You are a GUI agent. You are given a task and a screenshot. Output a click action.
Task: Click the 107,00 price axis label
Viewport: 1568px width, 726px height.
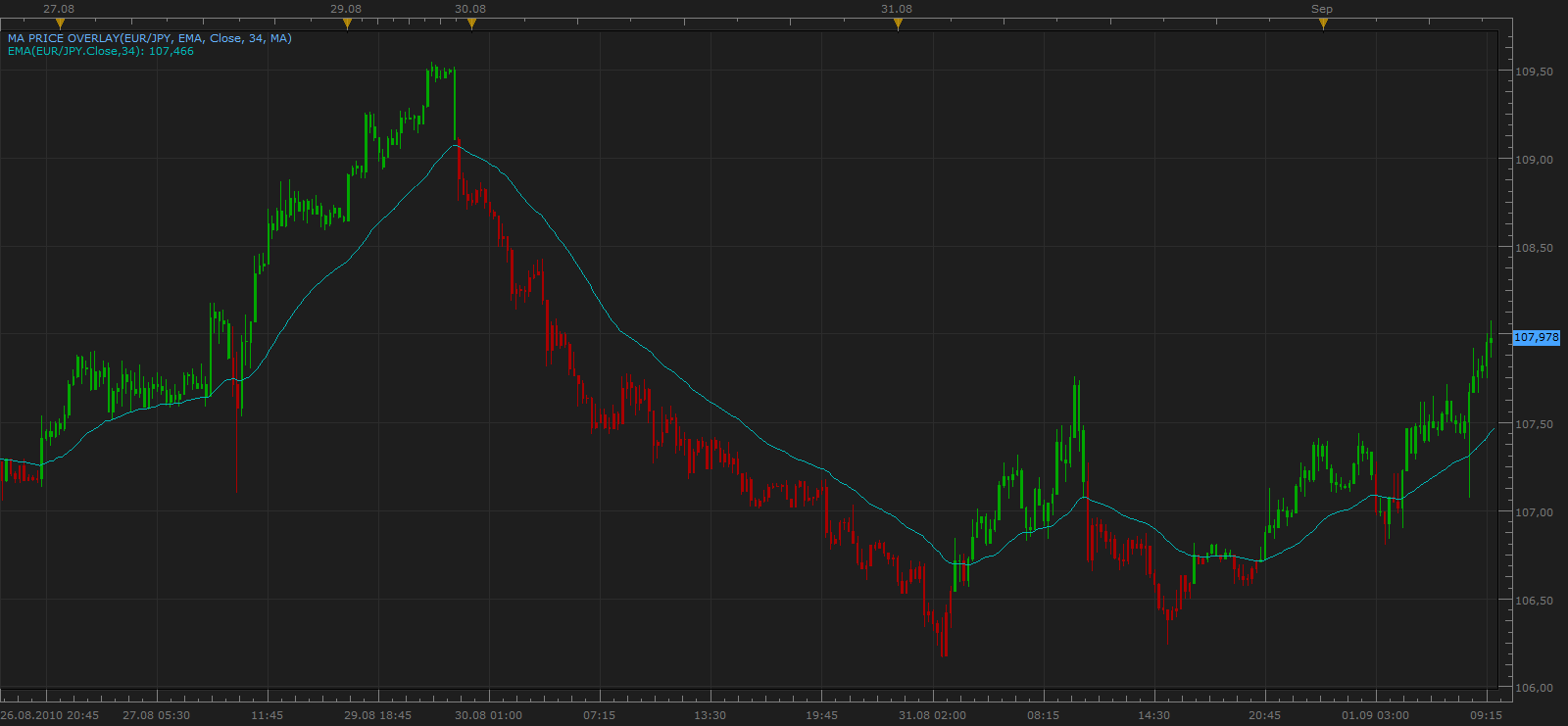click(1534, 512)
